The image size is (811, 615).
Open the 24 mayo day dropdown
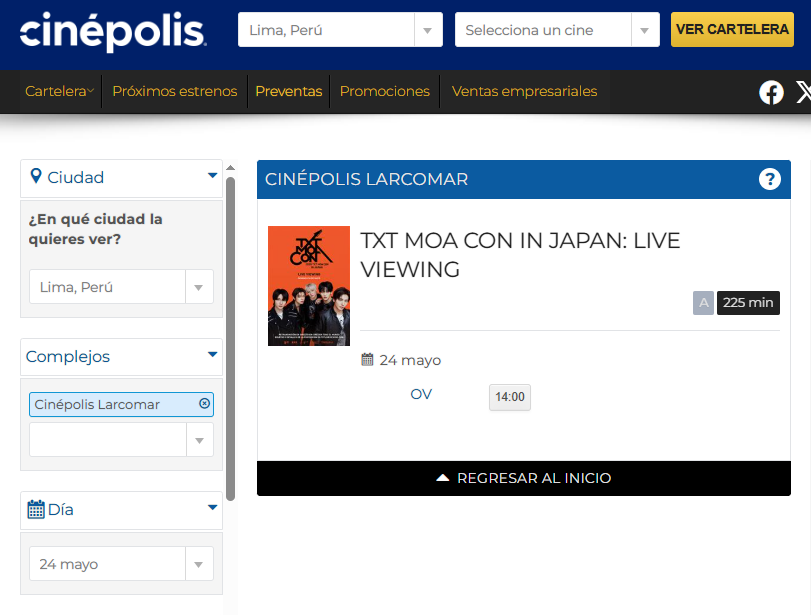121,563
